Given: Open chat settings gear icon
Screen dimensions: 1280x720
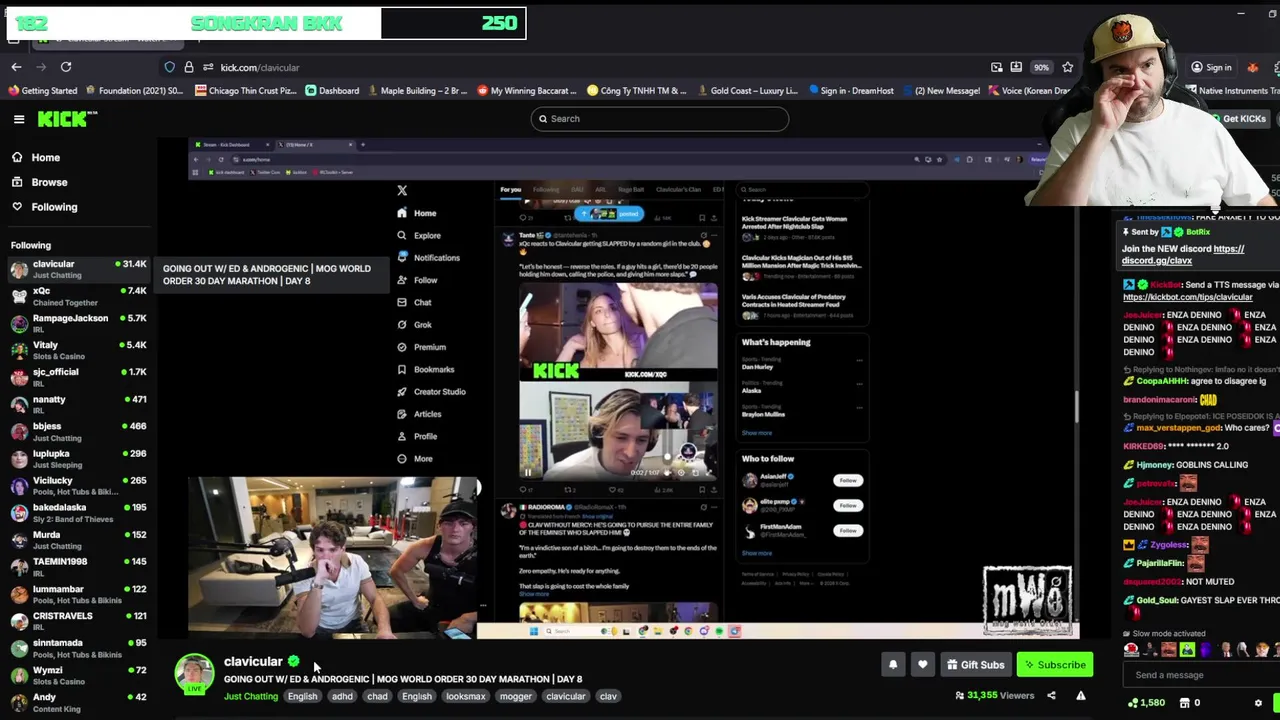Looking at the screenshot, I should [x=1259, y=703].
